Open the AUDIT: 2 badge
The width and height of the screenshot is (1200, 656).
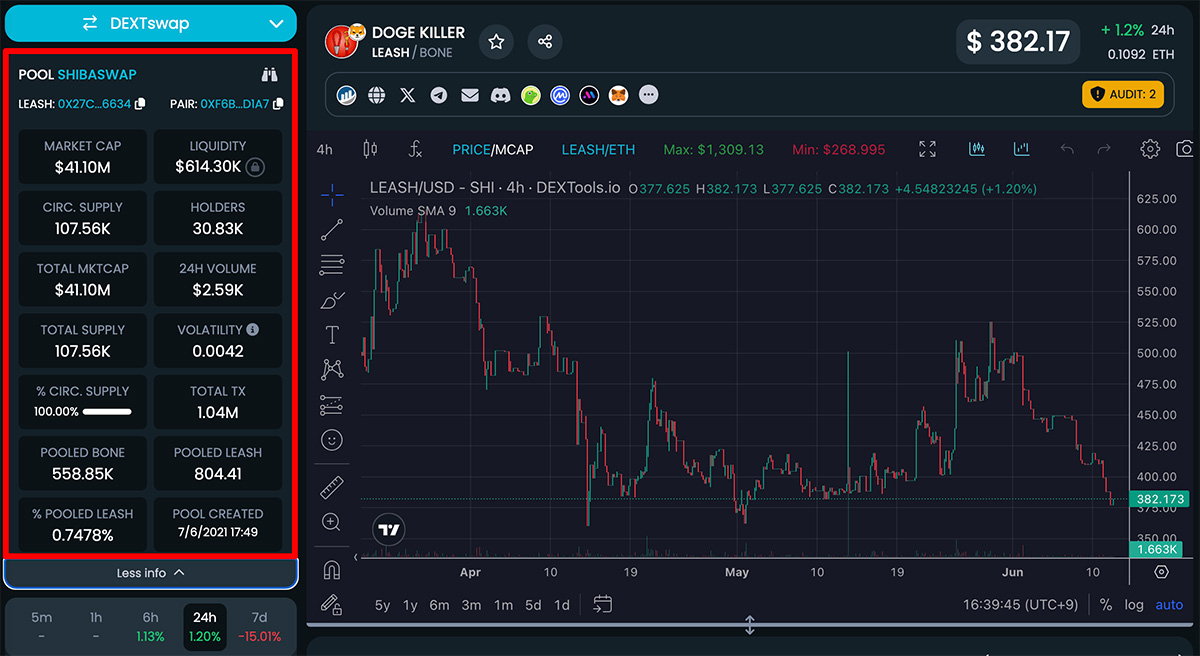[x=1123, y=95]
